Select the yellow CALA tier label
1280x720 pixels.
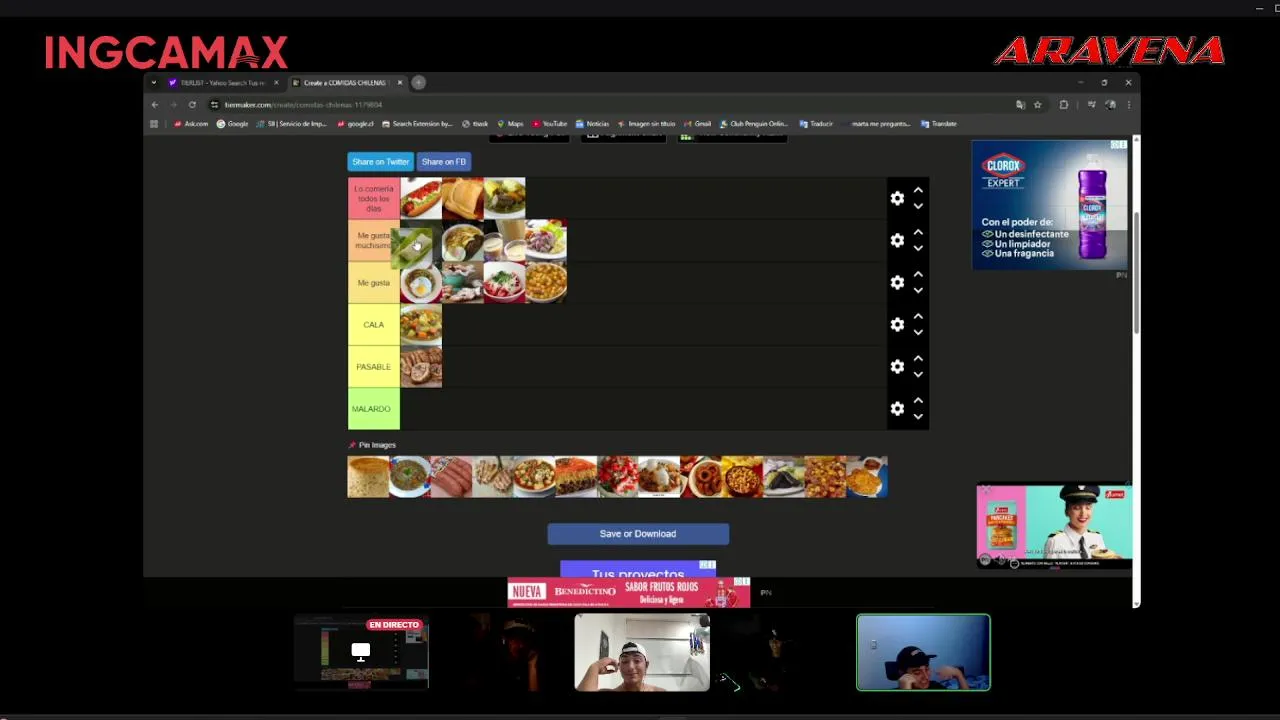(373, 325)
